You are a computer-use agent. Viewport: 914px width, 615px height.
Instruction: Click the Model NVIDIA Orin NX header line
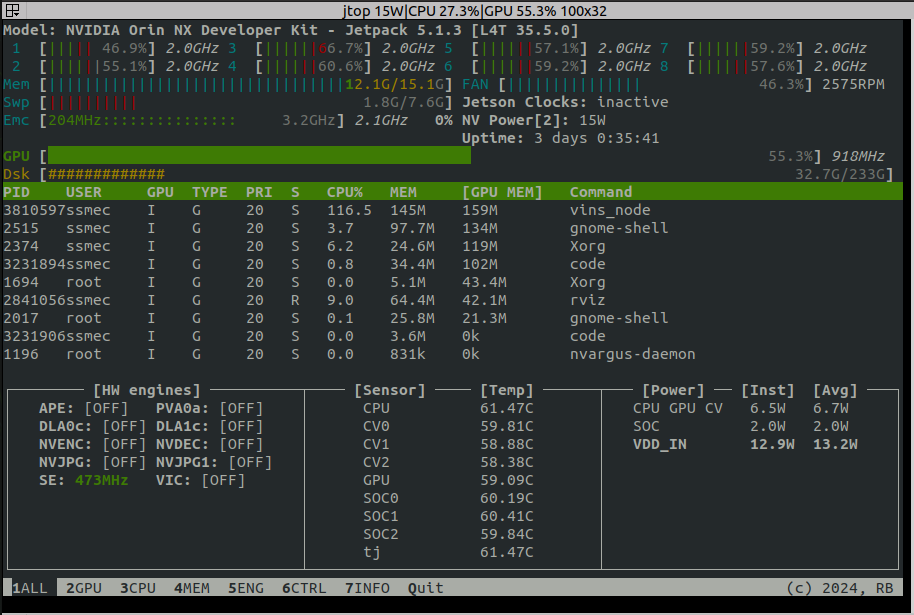click(x=290, y=30)
